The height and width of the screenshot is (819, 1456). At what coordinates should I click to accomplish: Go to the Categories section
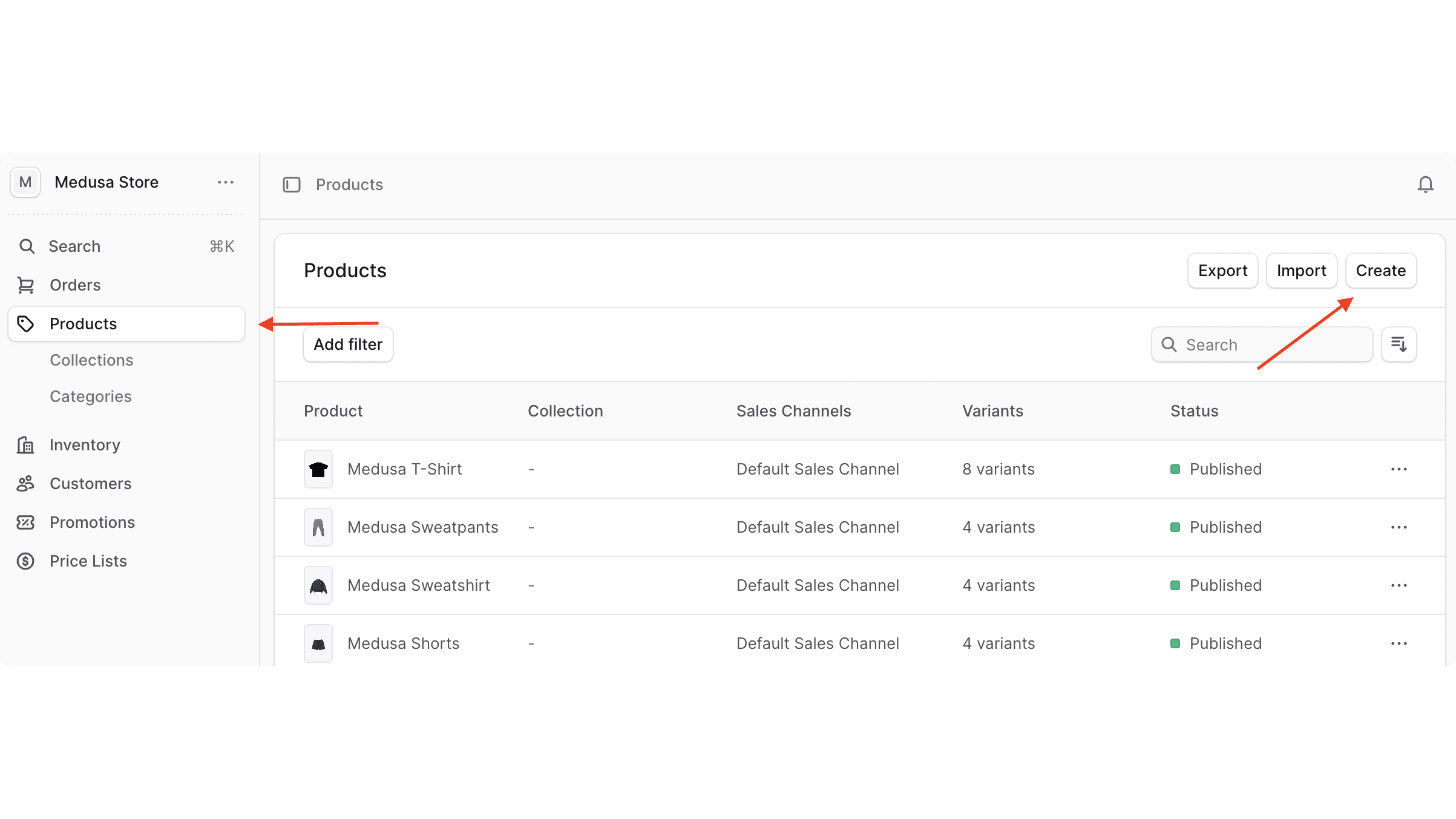[x=90, y=396]
